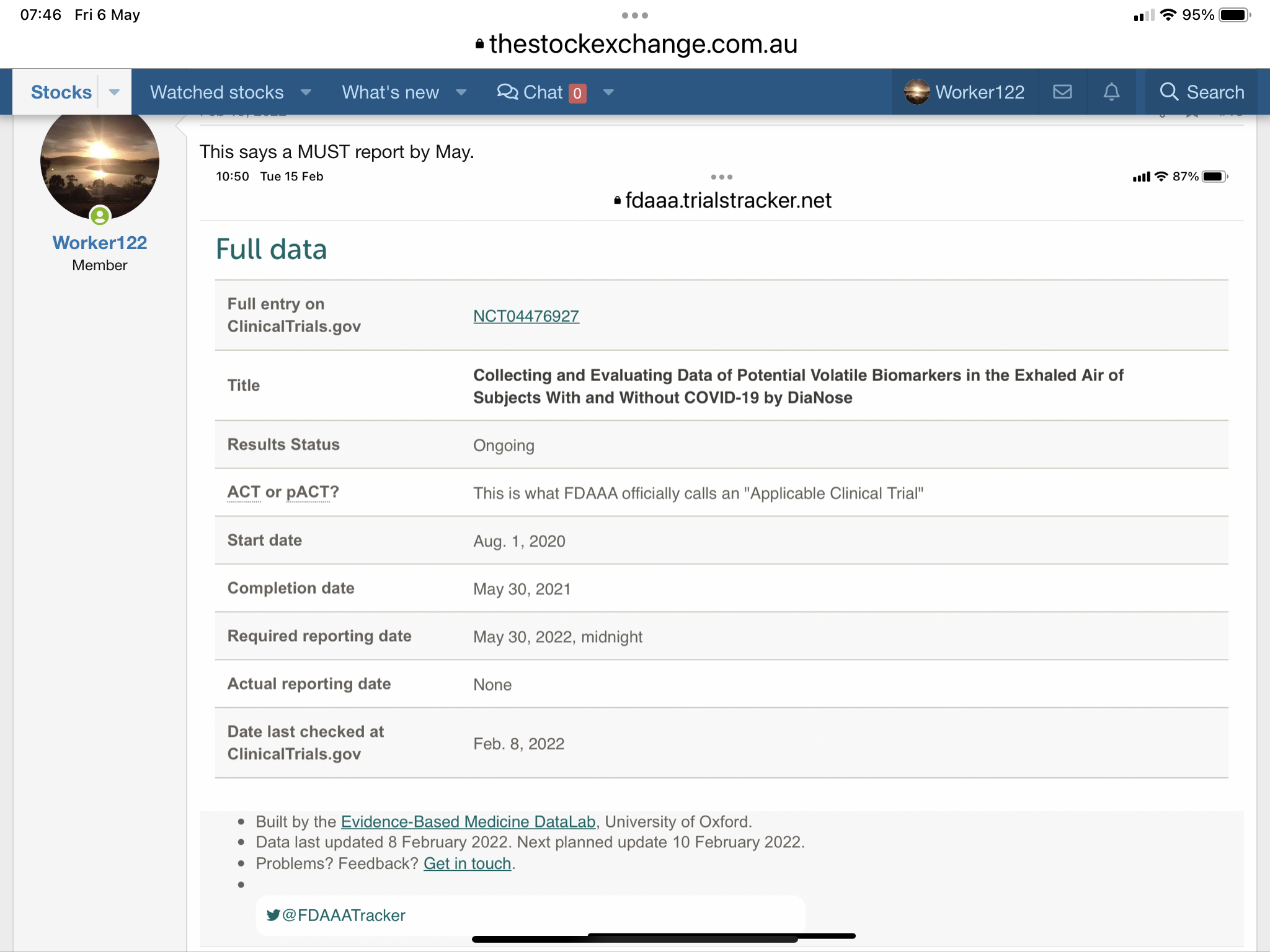Open the inbox envelope icon
The width and height of the screenshot is (1270, 952).
[1062, 92]
